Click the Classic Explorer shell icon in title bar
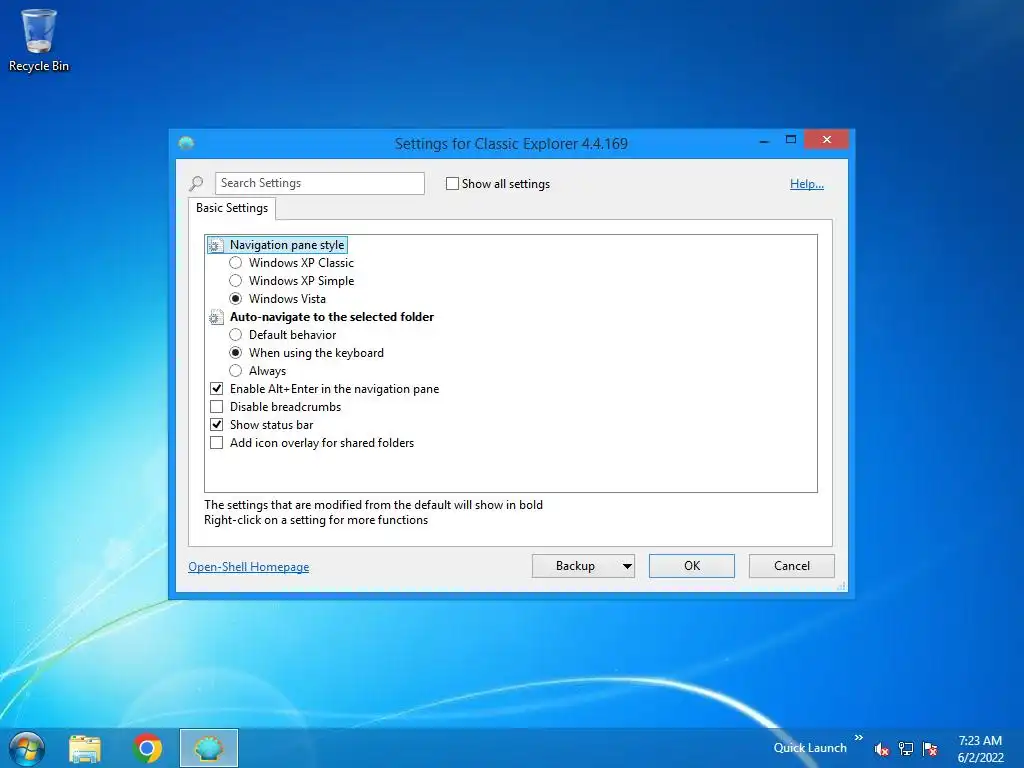Viewport: 1024px width, 768px height. [x=187, y=143]
